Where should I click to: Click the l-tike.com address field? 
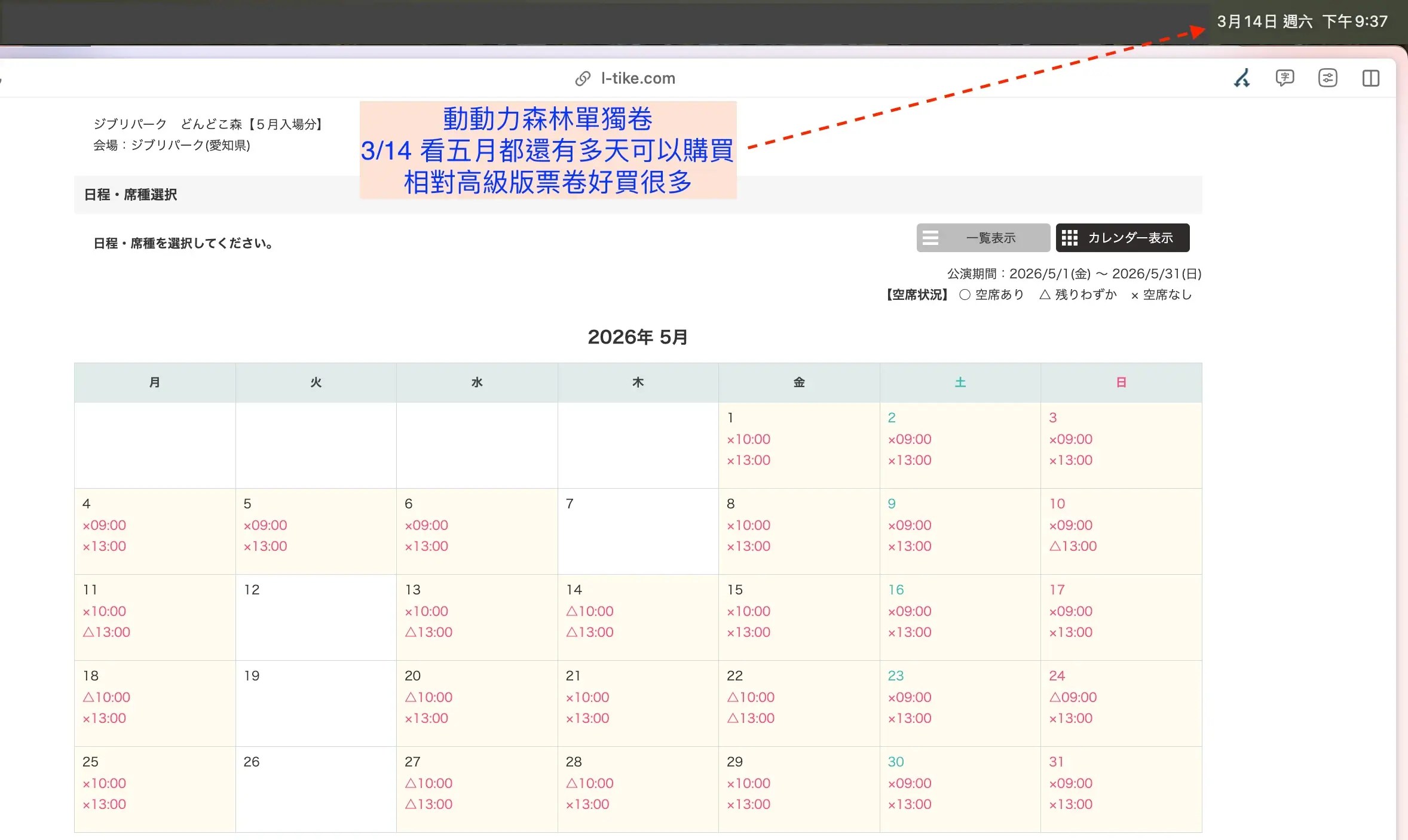click(x=637, y=78)
